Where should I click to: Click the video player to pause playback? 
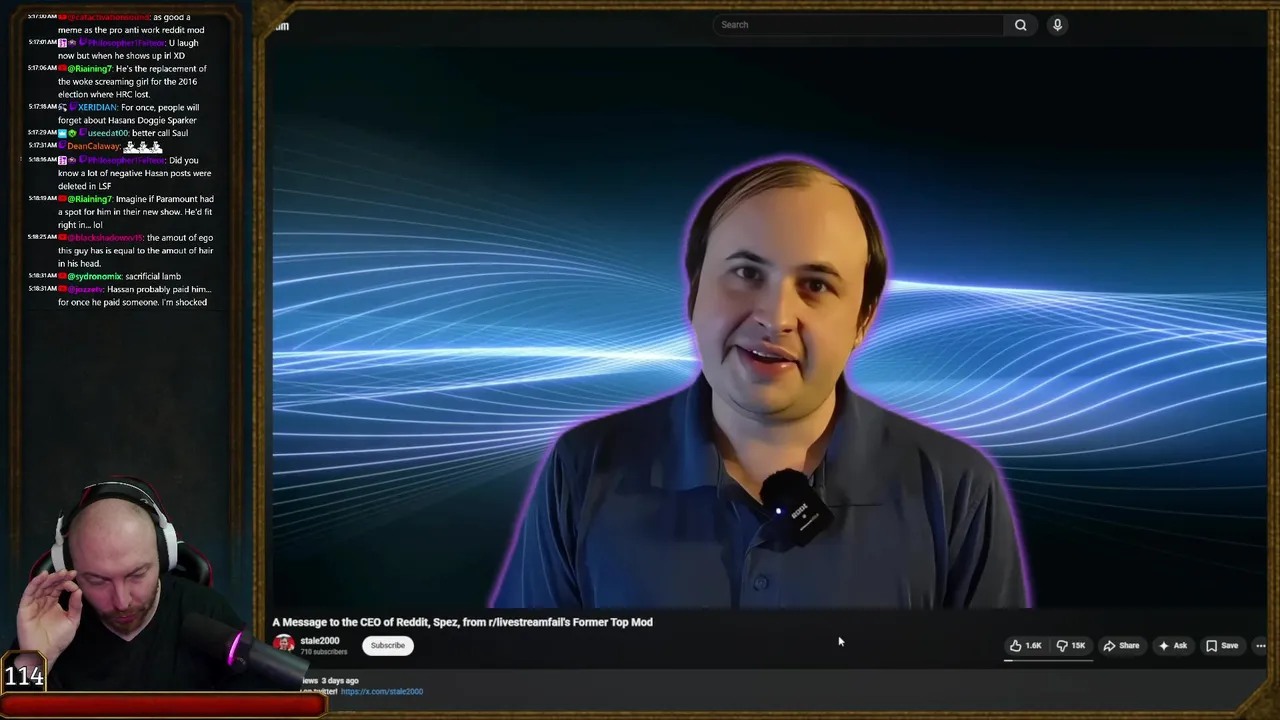point(768,328)
